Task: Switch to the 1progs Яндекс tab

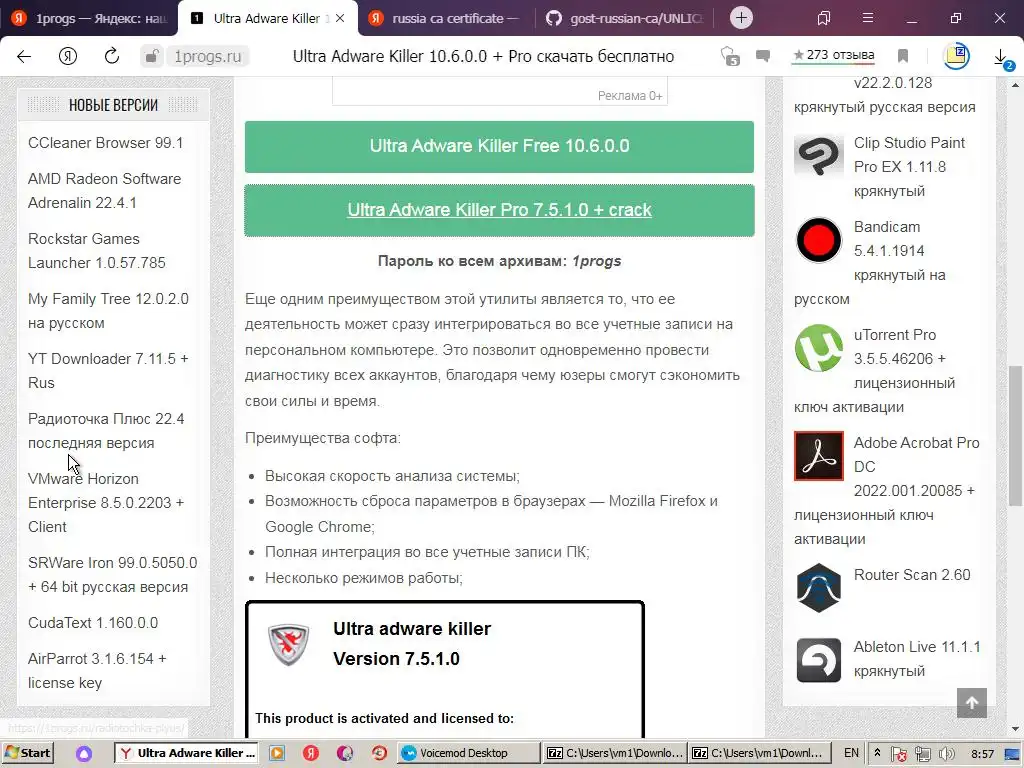Action: 89,18
